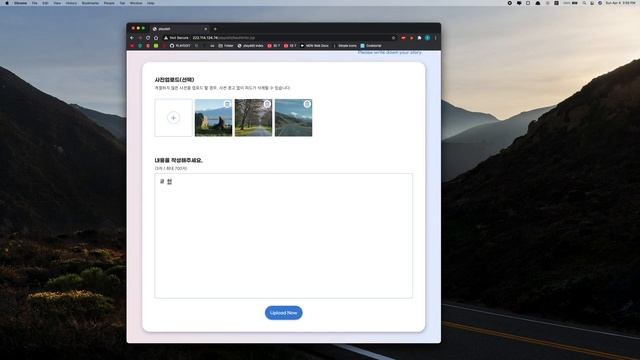Click the add photo plus box
Image resolution: width=640 pixels, height=360 pixels.
coord(173,118)
